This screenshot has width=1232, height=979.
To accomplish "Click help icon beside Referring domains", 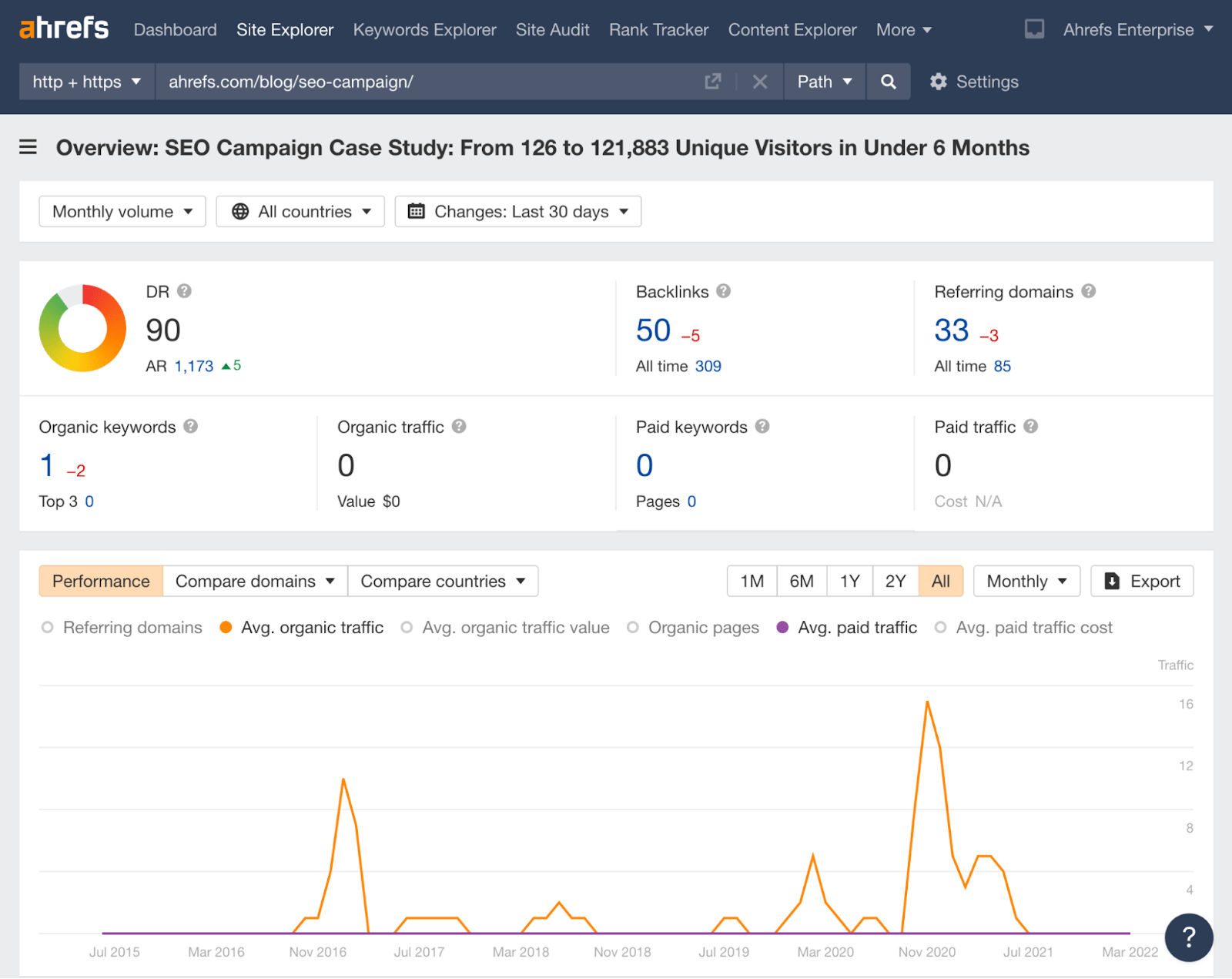I will tap(1088, 291).
